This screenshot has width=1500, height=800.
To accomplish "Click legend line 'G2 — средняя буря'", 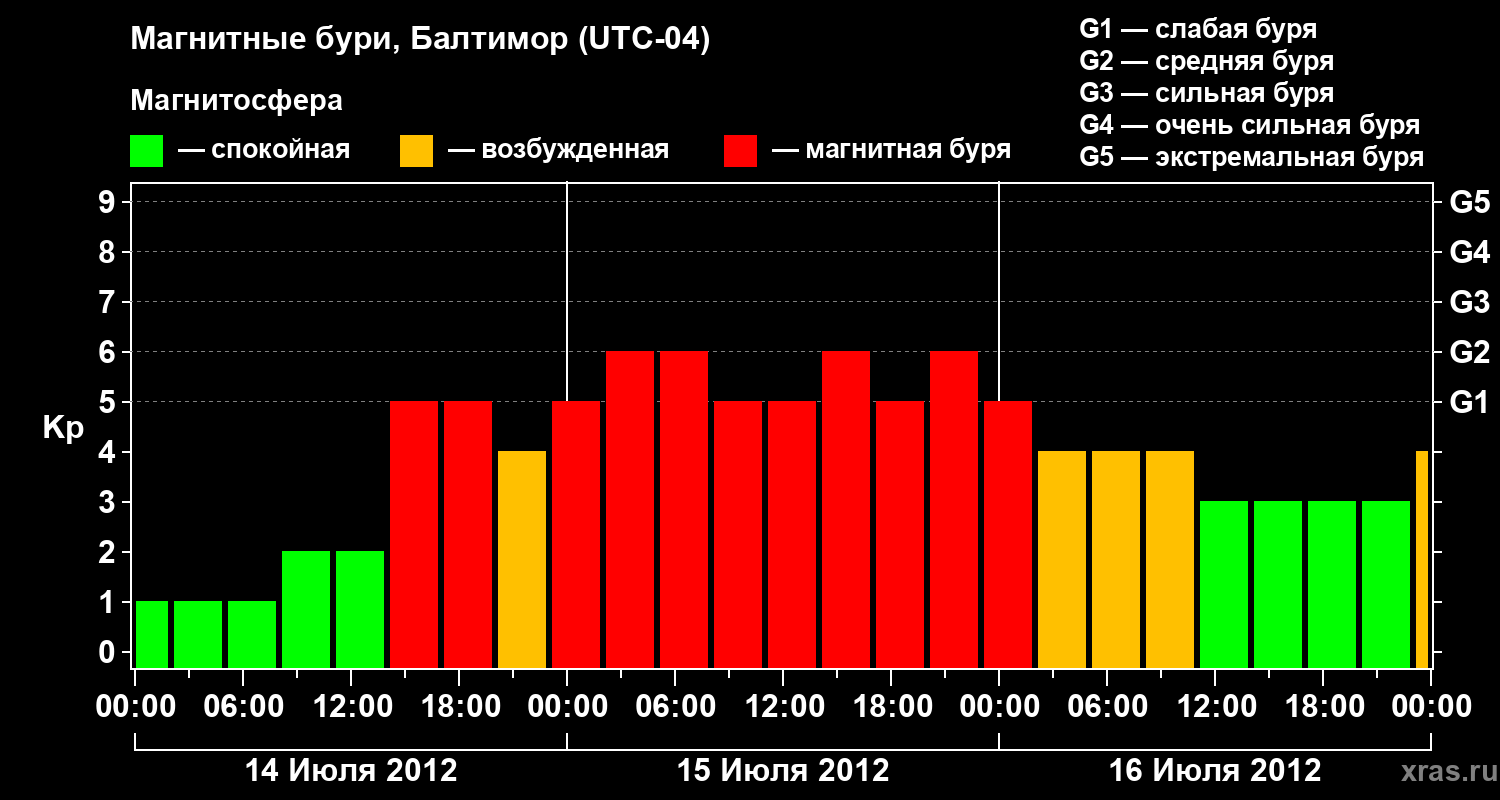I will coord(1206,61).
